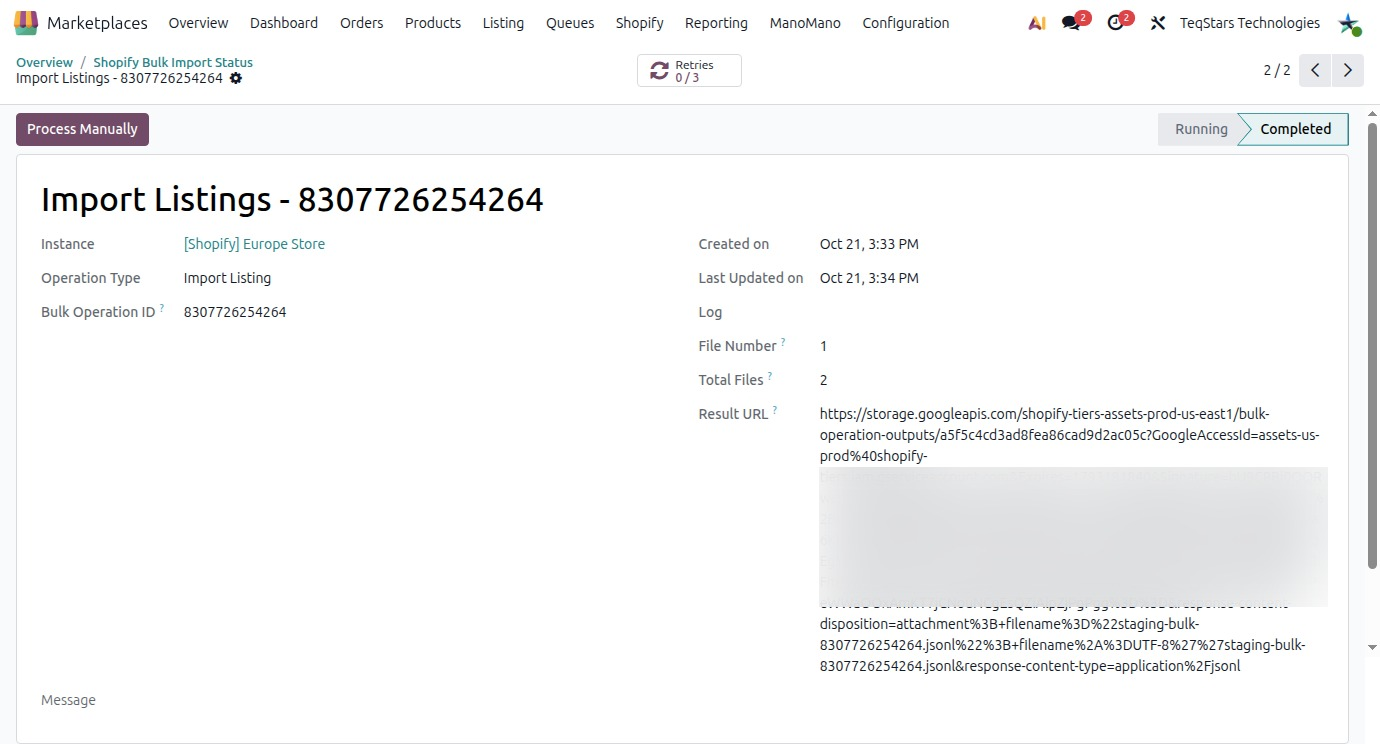Image resolution: width=1380 pixels, height=744 pixels.
Task: Open the Overview menu
Action: tap(198, 23)
